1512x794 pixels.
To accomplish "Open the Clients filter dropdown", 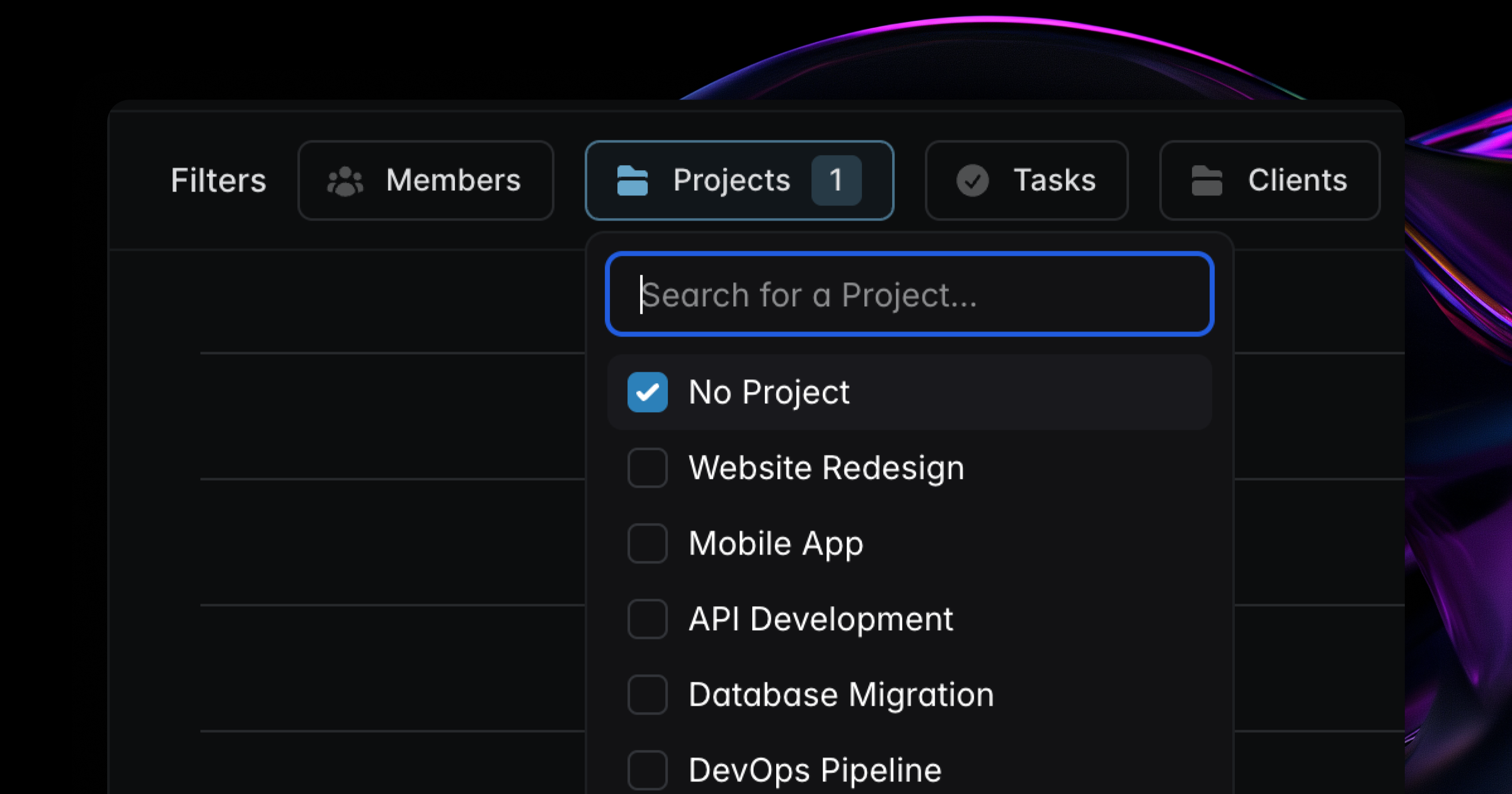I will [x=1269, y=180].
